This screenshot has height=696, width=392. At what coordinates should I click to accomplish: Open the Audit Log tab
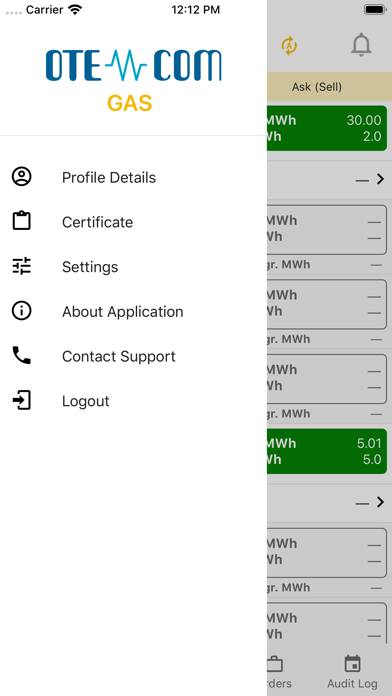(352, 672)
